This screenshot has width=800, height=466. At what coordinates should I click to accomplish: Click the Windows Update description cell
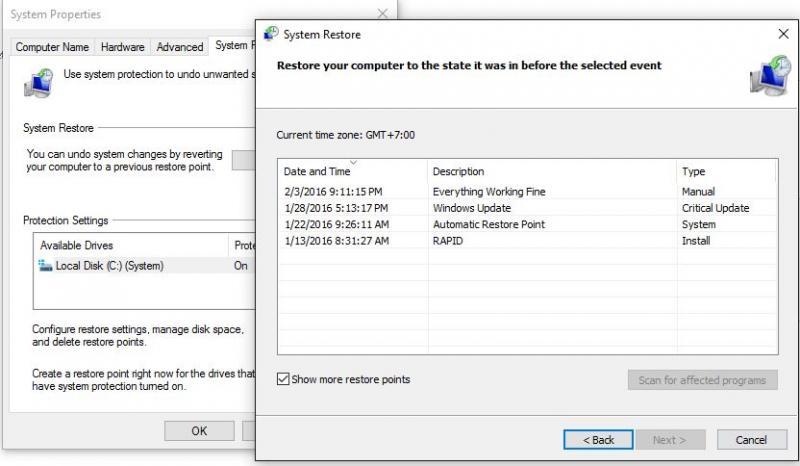click(x=471, y=208)
